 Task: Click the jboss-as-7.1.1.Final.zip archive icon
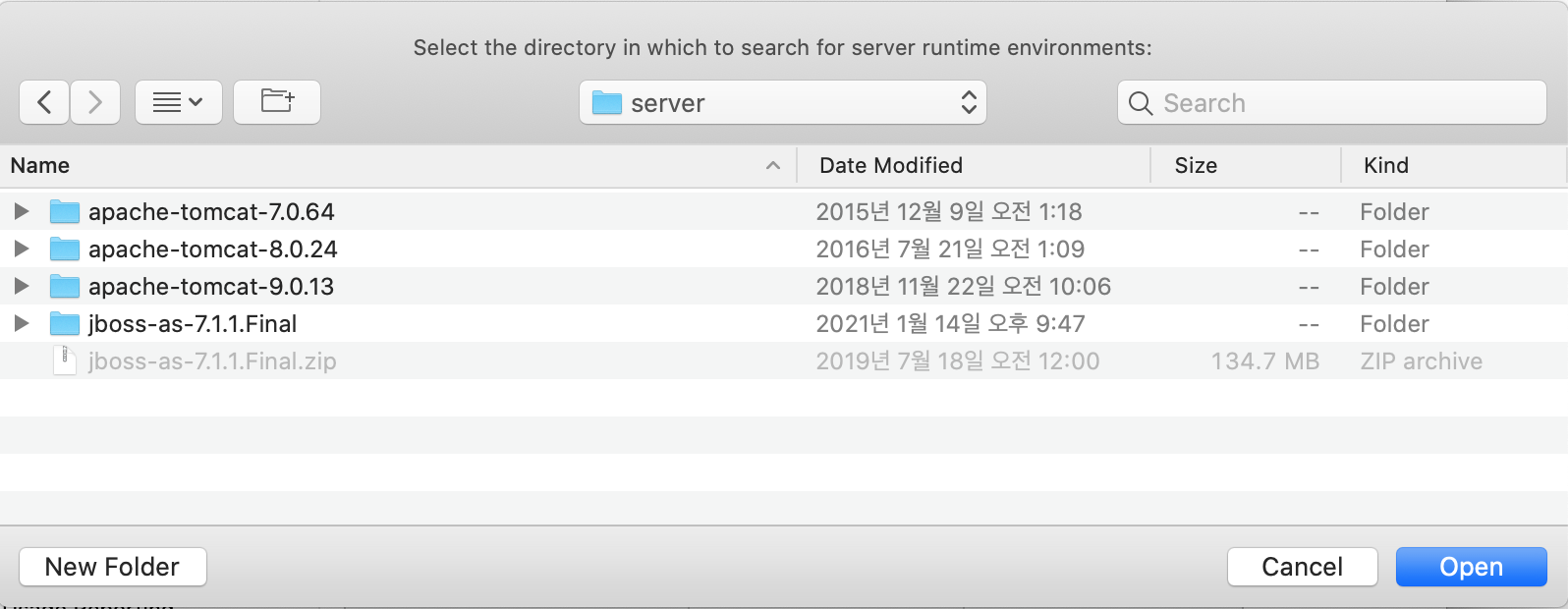[65, 360]
